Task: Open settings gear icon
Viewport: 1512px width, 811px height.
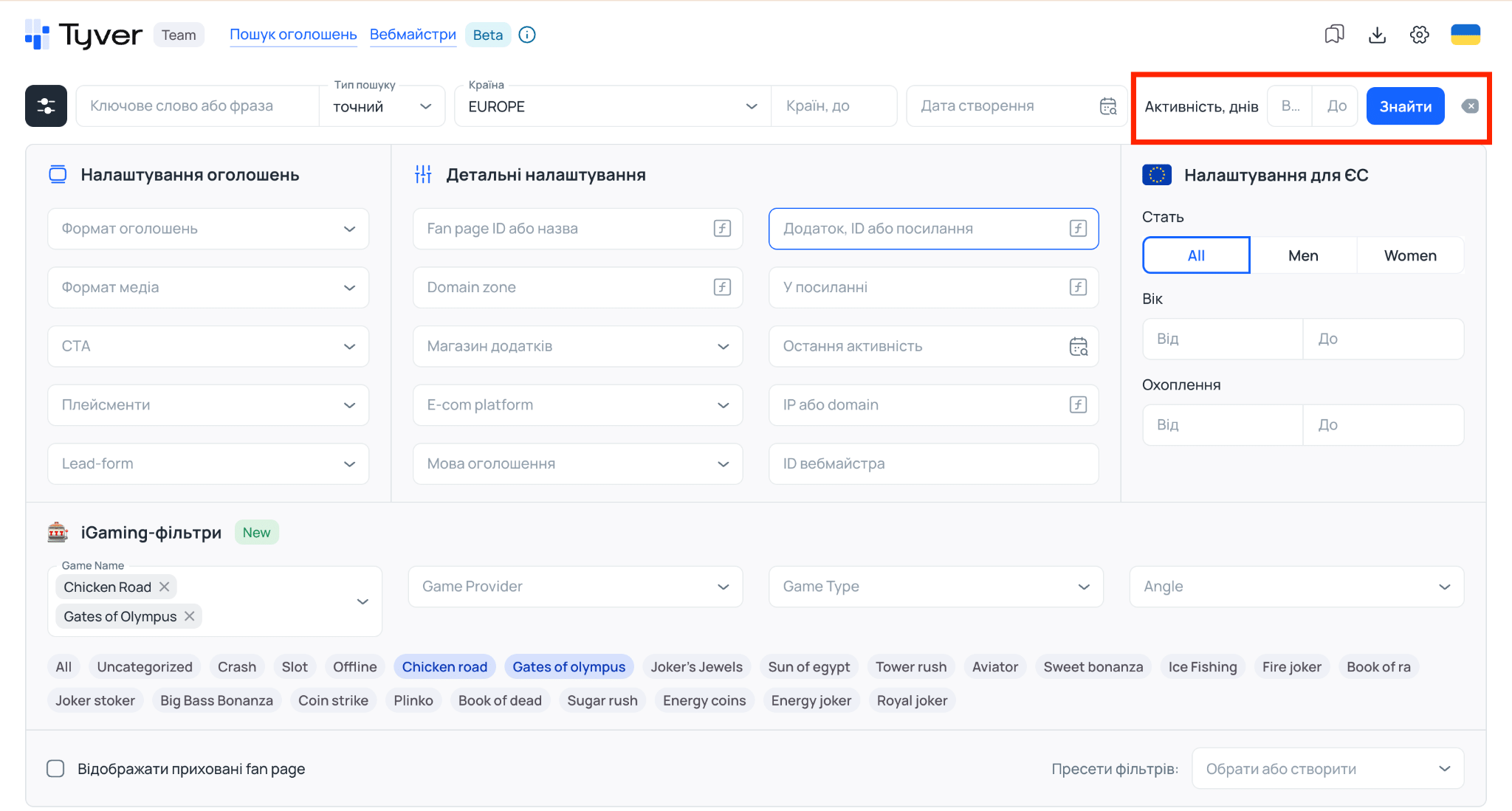Action: [x=1419, y=35]
